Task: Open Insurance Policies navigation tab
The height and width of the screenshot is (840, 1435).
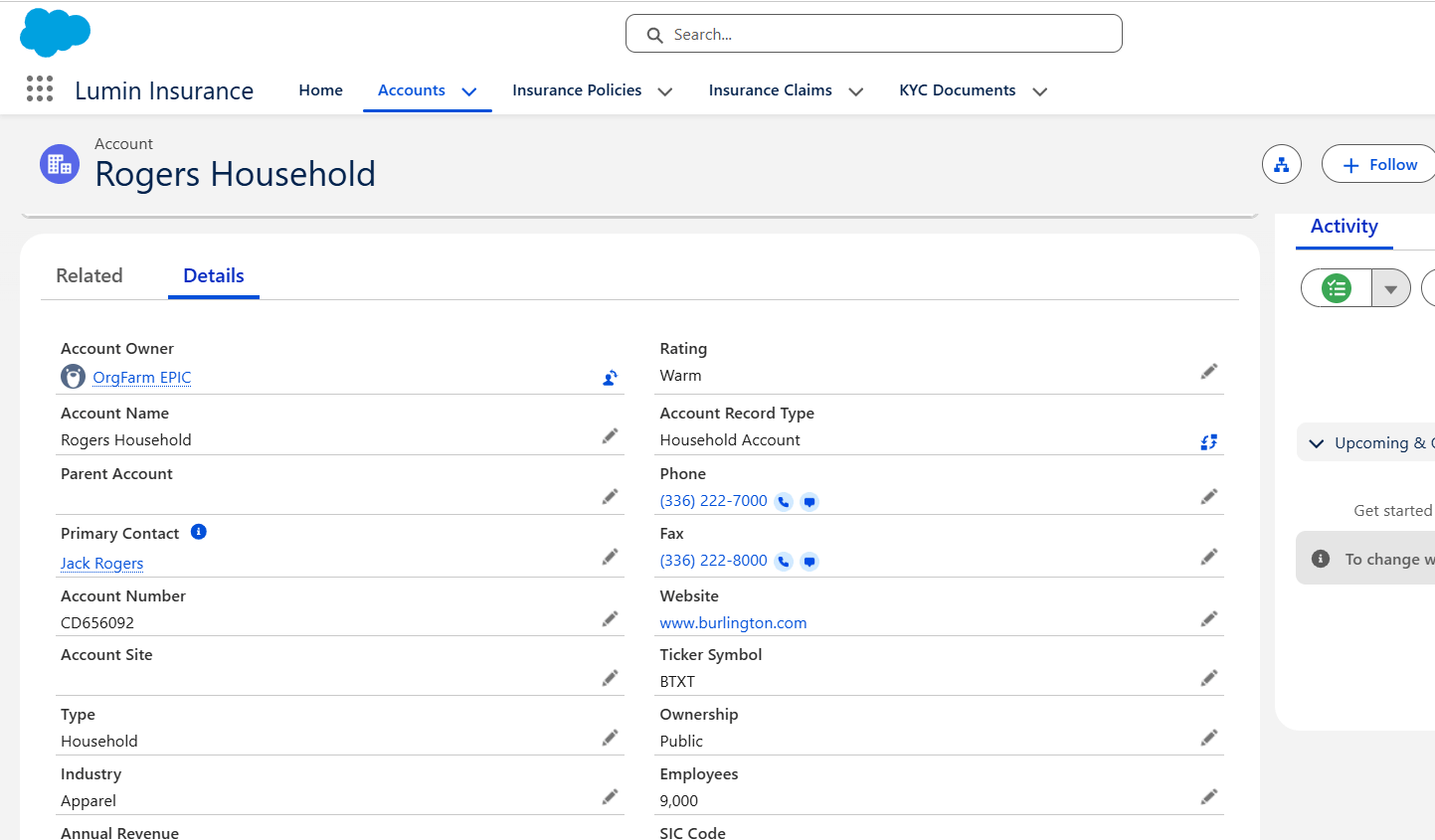Action: pyautogui.click(x=577, y=90)
